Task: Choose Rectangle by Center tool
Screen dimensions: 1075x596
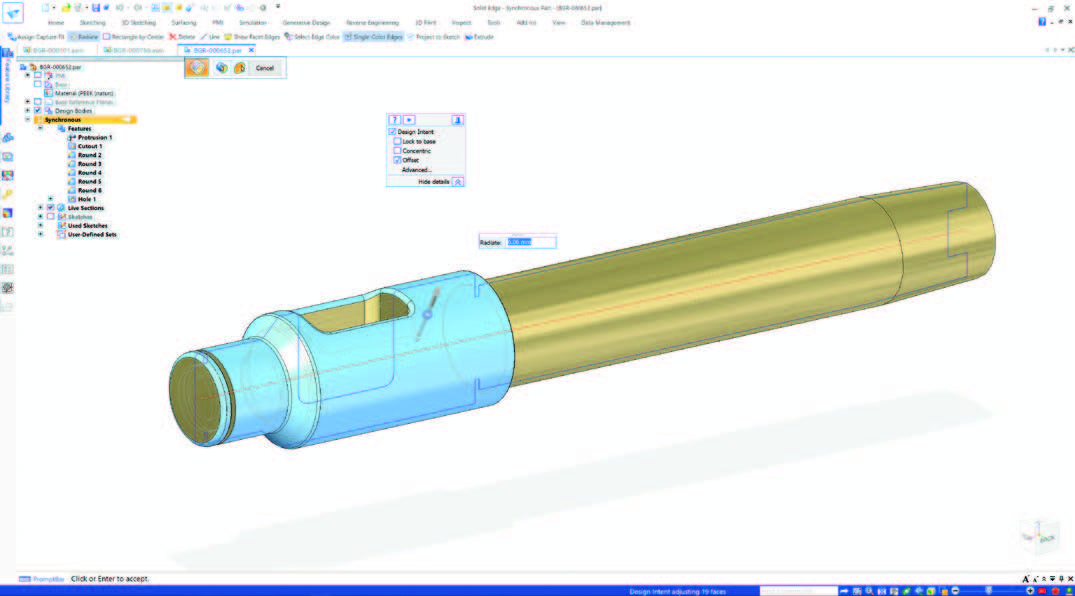Action: [x=133, y=37]
